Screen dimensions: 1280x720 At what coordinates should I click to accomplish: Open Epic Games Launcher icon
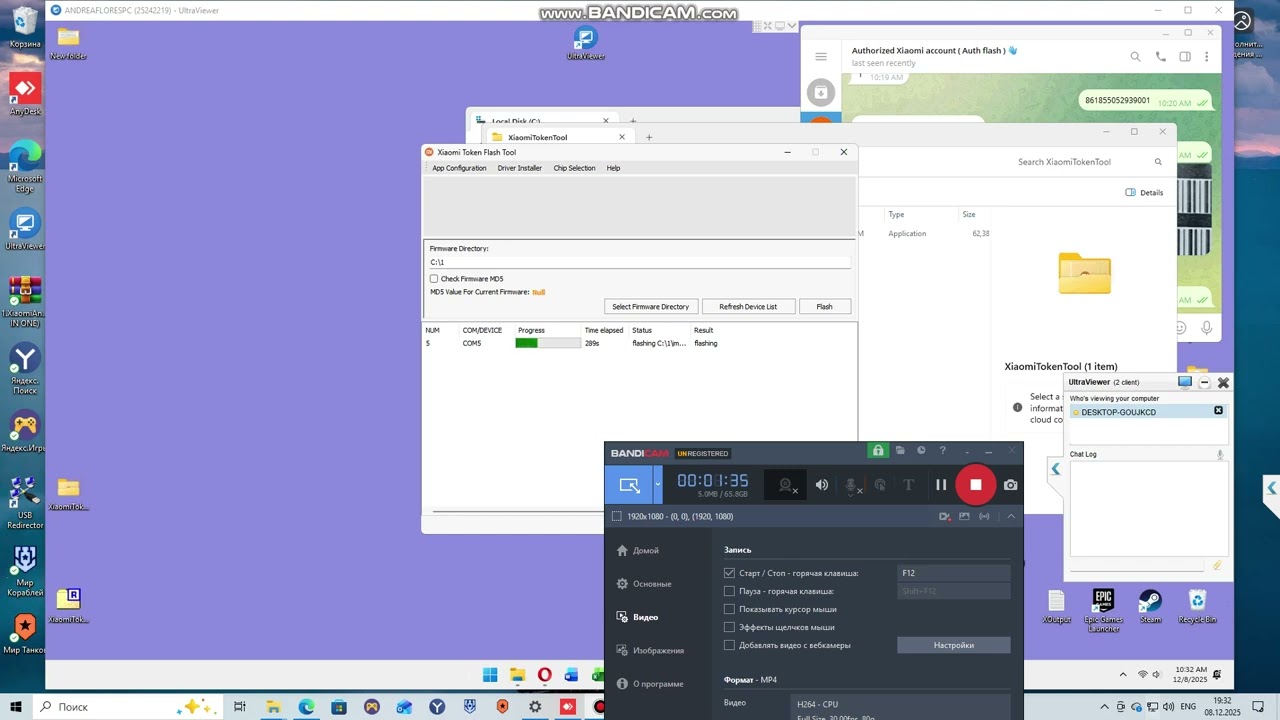[x=1104, y=610]
